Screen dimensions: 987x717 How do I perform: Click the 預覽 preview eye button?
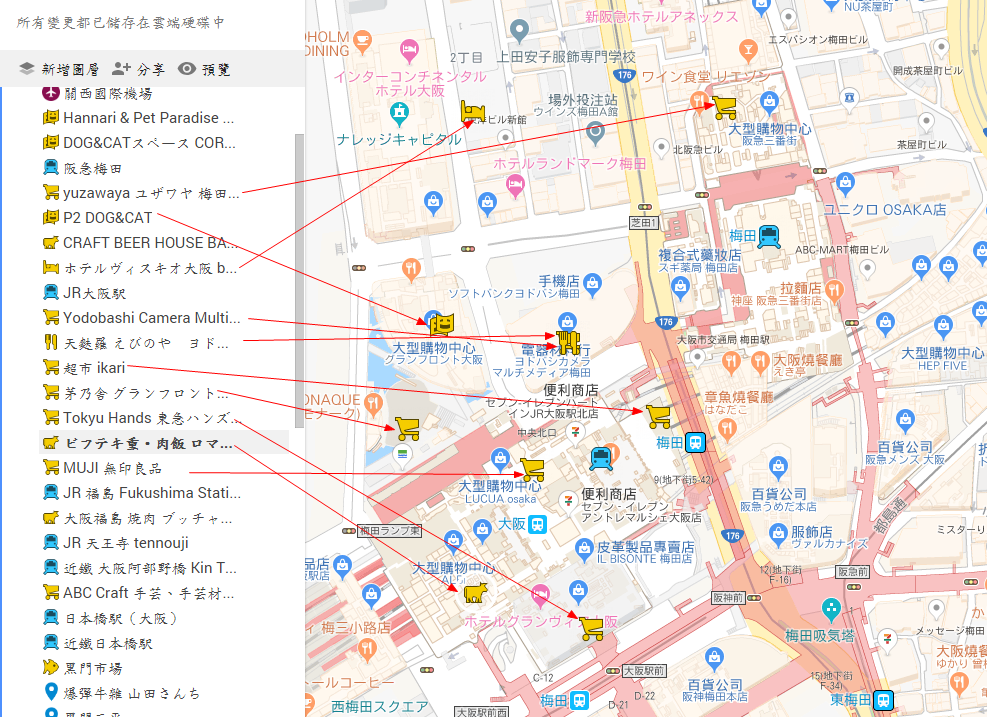204,69
